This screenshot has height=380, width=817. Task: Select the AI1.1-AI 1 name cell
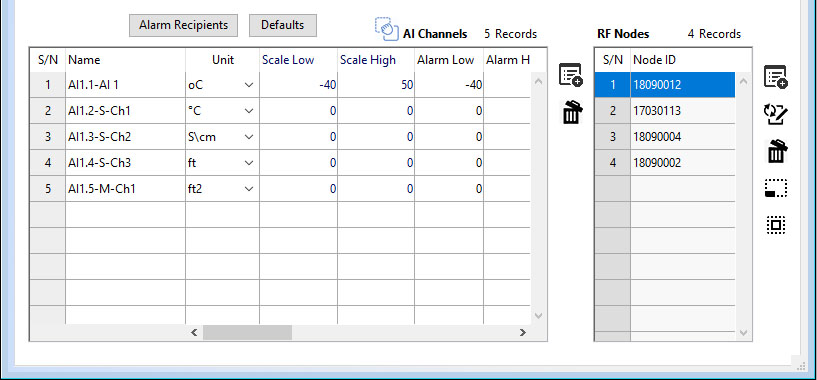125,84
